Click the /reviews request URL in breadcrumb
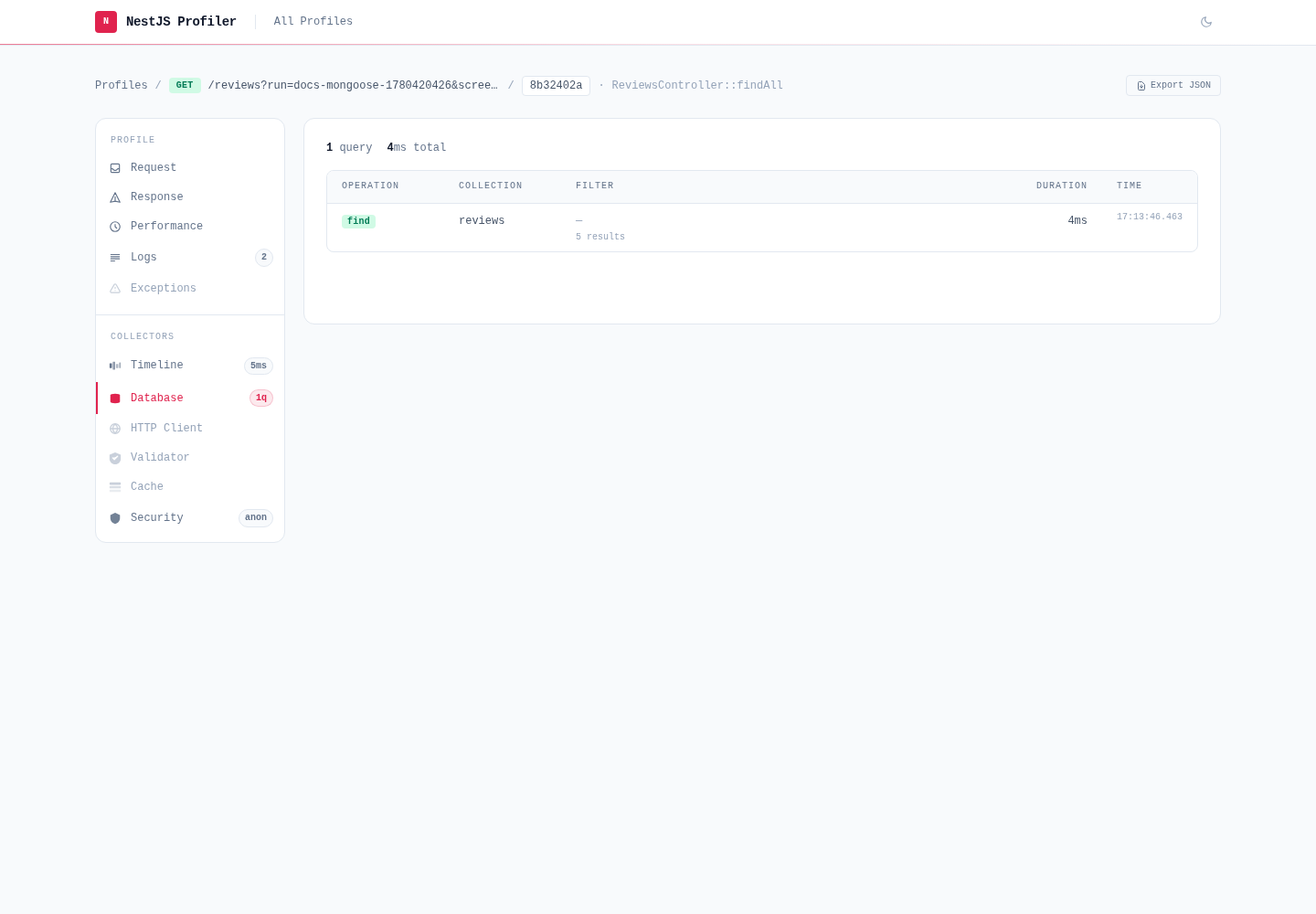1316x914 pixels. pyautogui.click(x=353, y=86)
